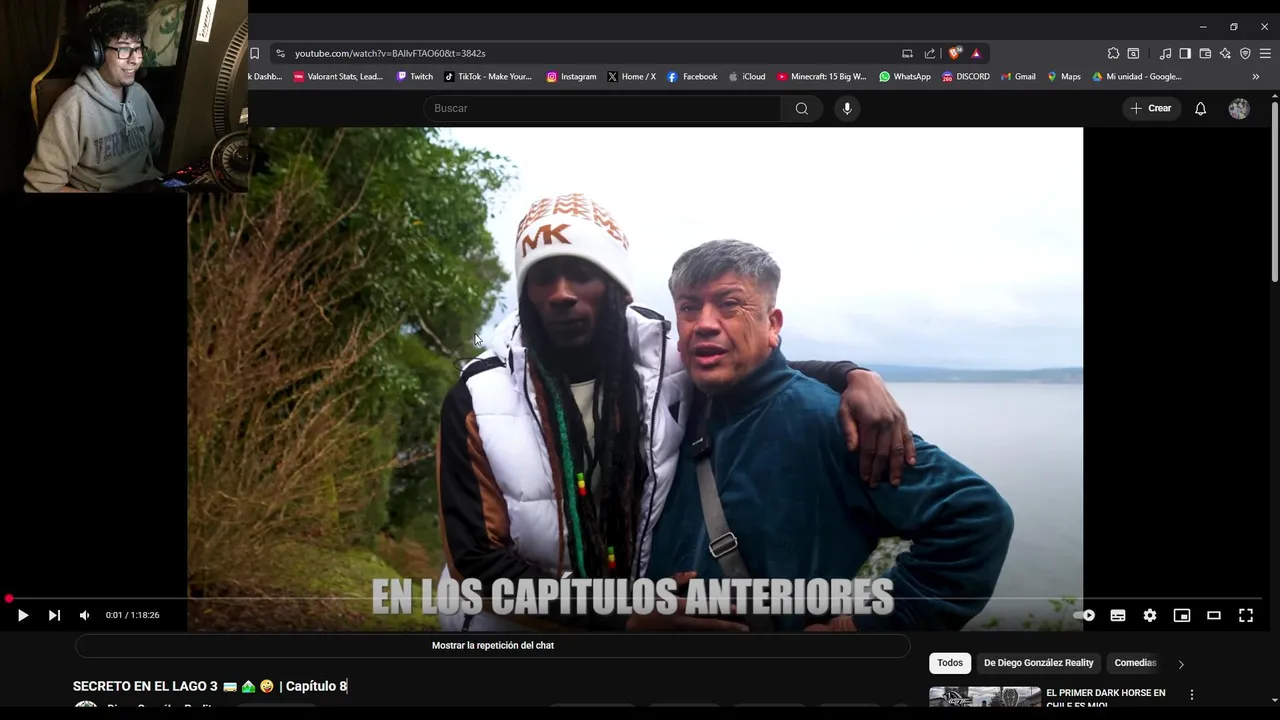The width and height of the screenshot is (1280, 720).
Task: Skip to the next video
Action: (x=54, y=615)
